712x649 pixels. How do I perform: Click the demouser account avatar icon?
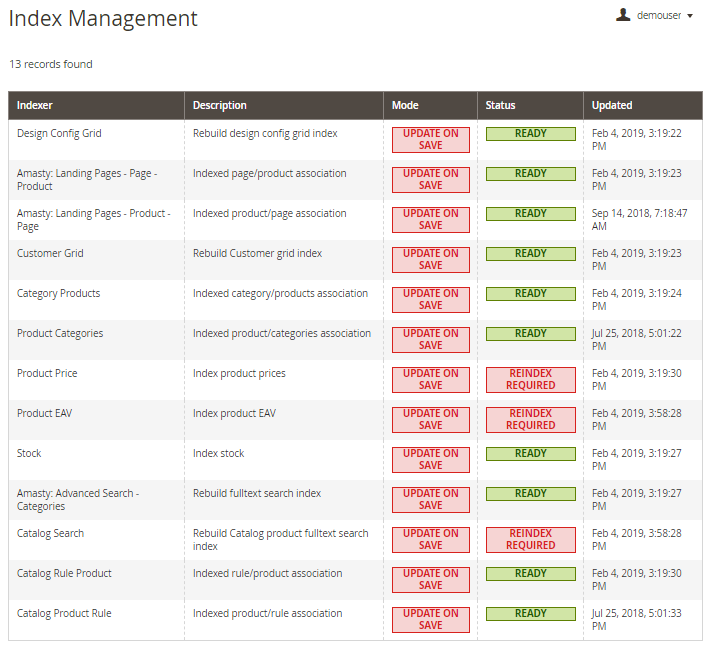tap(623, 15)
